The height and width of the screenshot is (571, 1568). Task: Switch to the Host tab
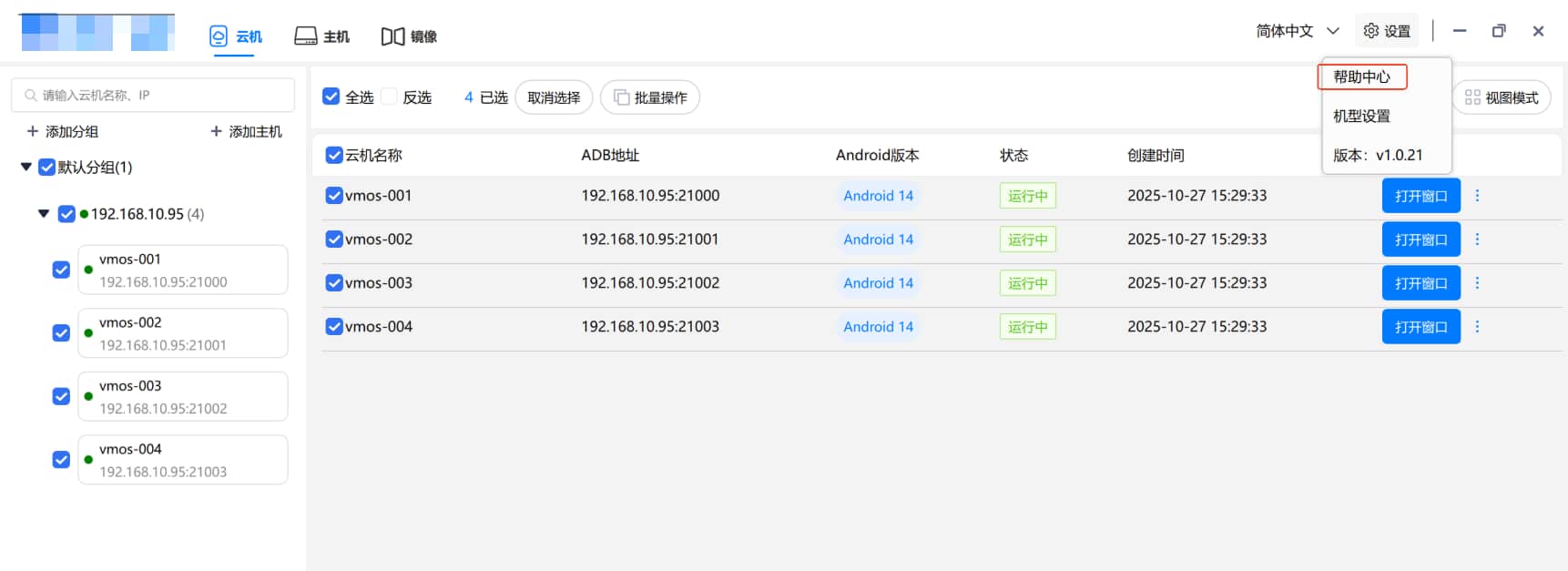click(322, 36)
